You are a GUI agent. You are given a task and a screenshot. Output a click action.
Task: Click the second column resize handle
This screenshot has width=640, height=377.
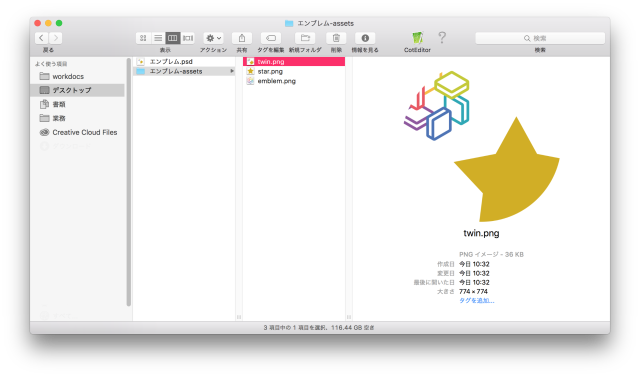click(x=349, y=317)
